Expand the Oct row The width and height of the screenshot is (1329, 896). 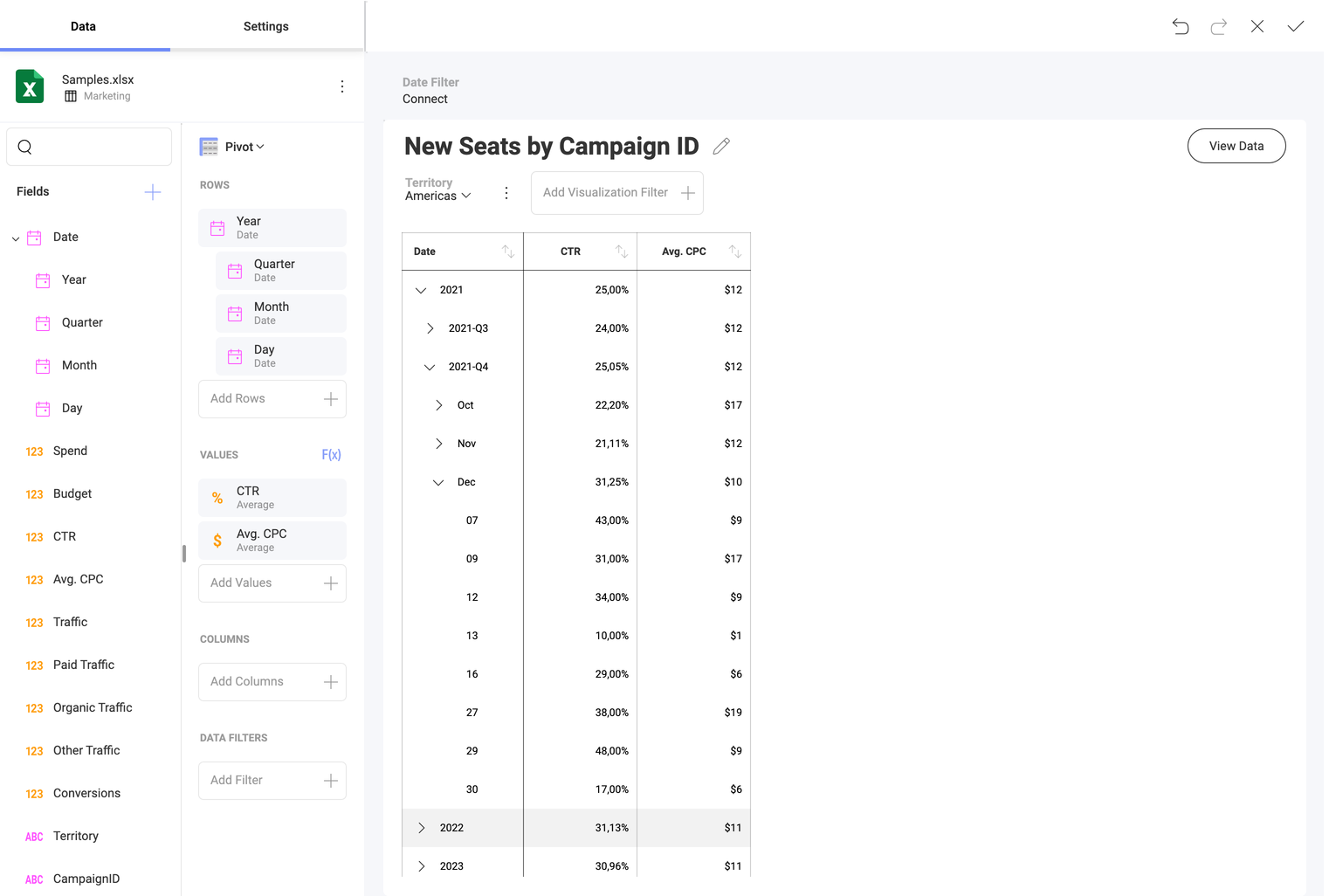pyautogui.click(x=438, y=405)
